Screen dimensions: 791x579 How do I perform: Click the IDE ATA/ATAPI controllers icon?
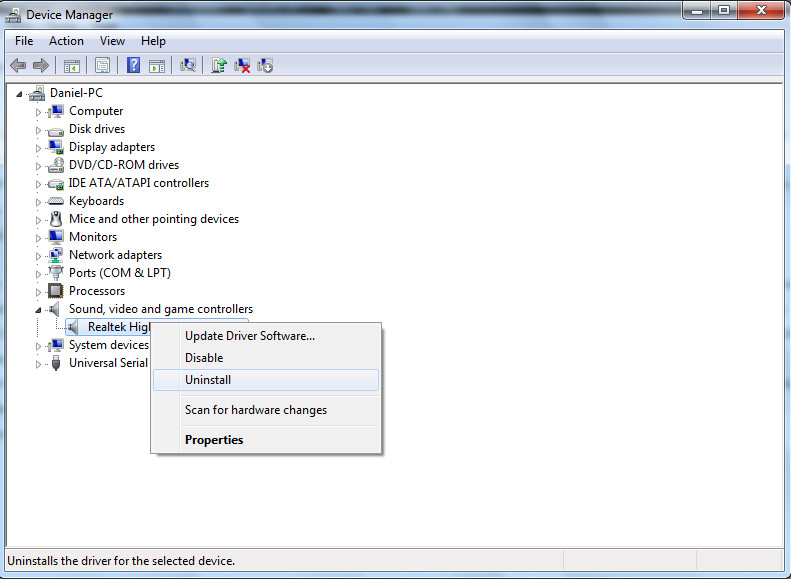pyautogui.click(x=56, y=183)
